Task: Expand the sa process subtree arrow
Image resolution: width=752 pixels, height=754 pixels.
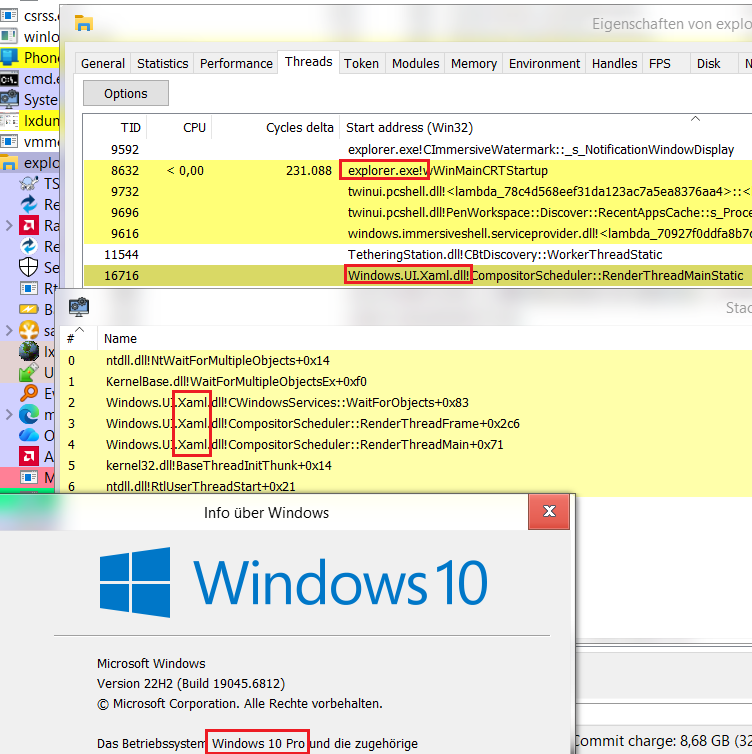Action: click(8, 330)
